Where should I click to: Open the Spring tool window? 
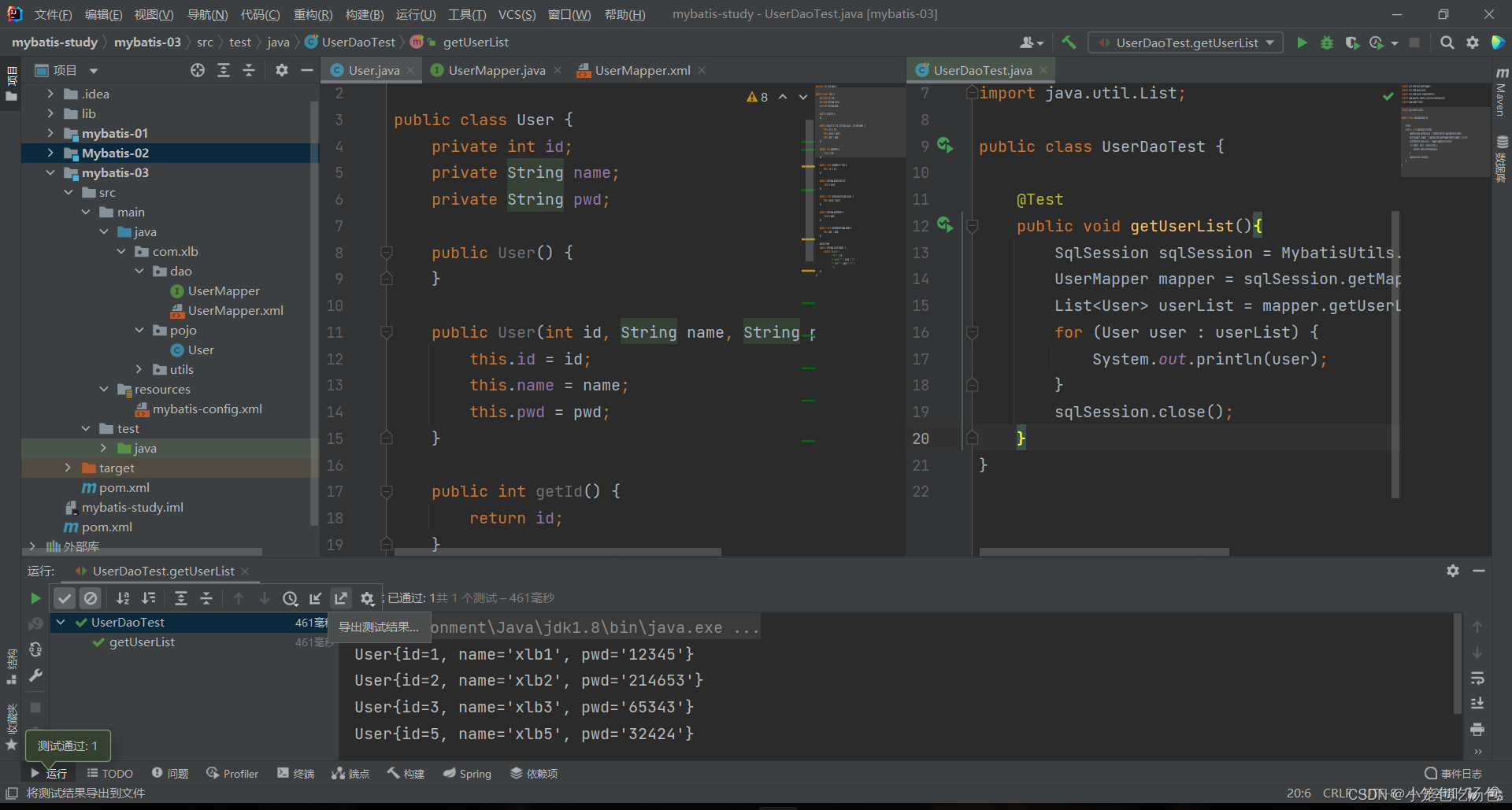467,773
